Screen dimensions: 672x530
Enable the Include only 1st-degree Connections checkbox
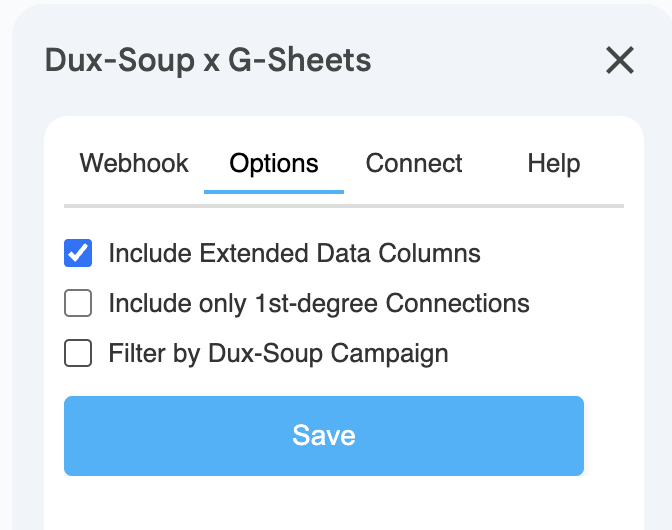[78, 303]
